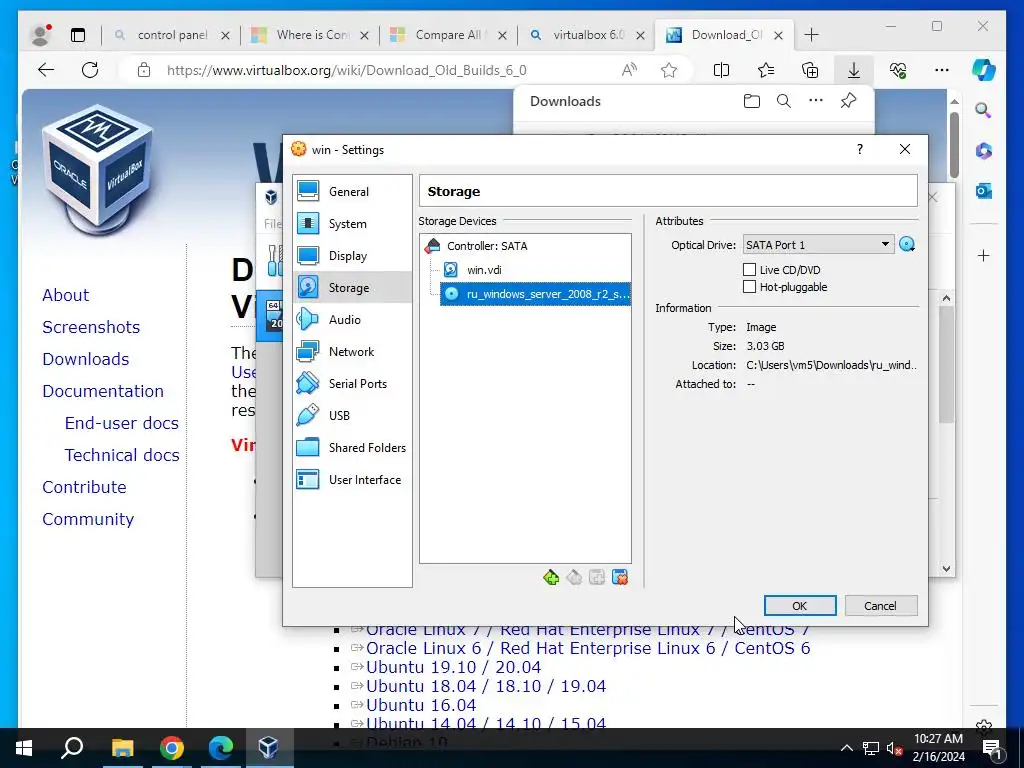This screenshot has height=768, width=1024.
Task: Click Cancel in Settings dialog
Action: point(880,605)
